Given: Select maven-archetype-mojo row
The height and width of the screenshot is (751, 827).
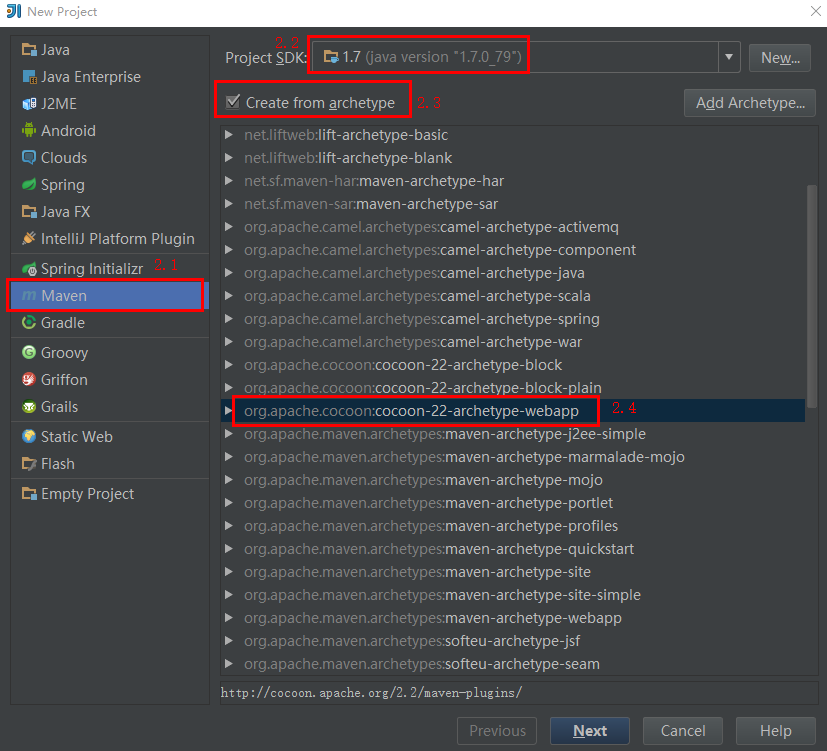Looking at the screenshot, I should click(513, 480).
